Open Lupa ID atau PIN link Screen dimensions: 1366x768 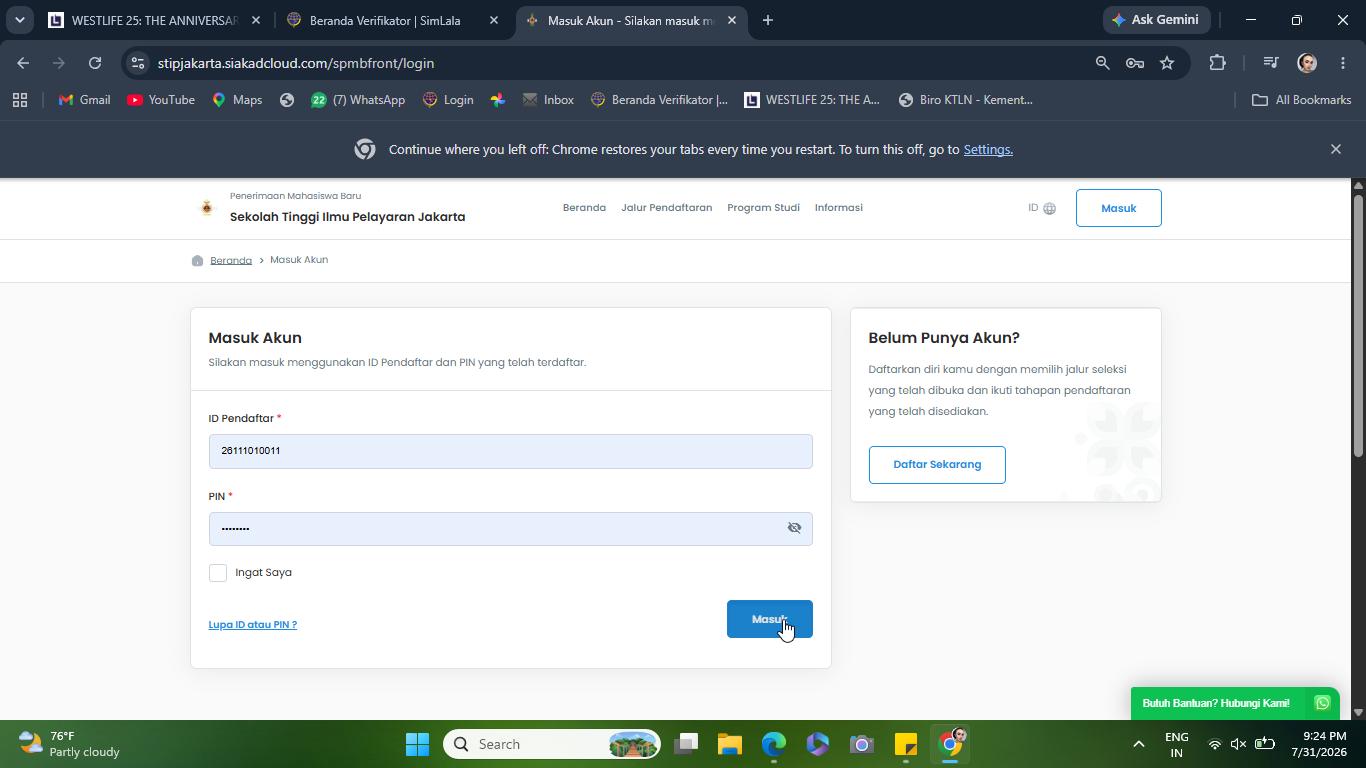pyautogui.click(x=253, y=625)
